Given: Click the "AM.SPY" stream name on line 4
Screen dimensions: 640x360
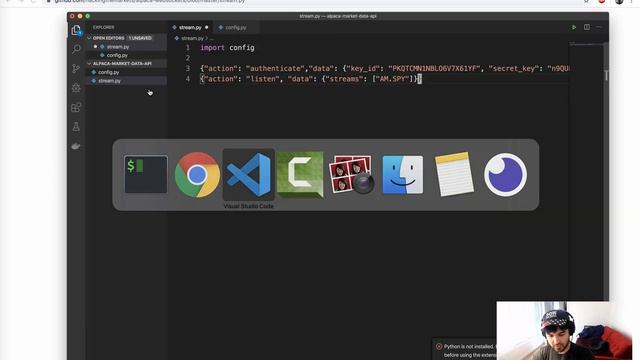Looking at the screenshot, I should coord(394,79).
